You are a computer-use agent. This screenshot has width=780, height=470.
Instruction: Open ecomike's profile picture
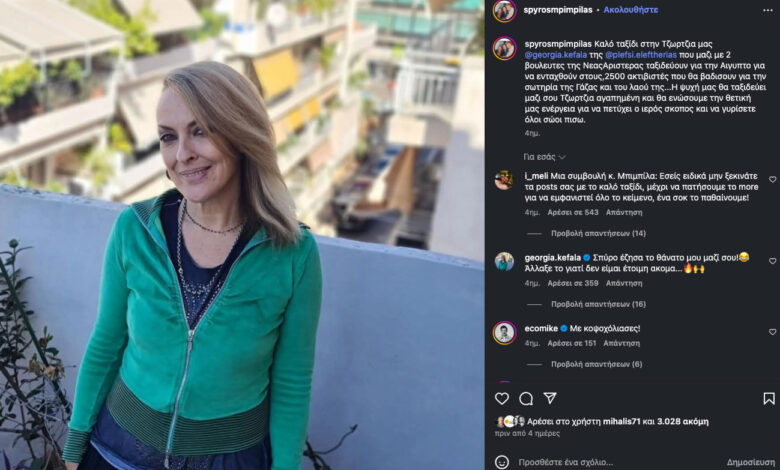pyautogui.click(x=504, y=333)
